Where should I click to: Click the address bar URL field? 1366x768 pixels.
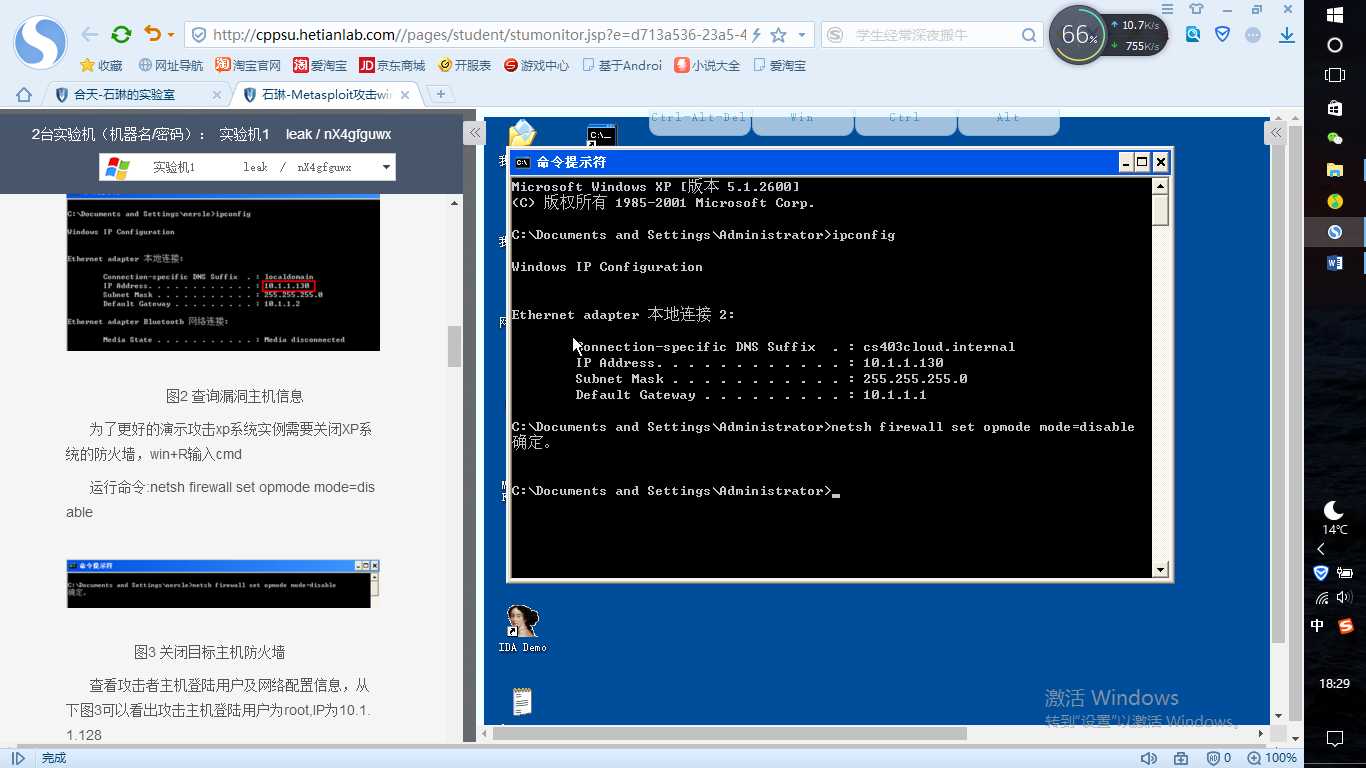coord(478,35)
